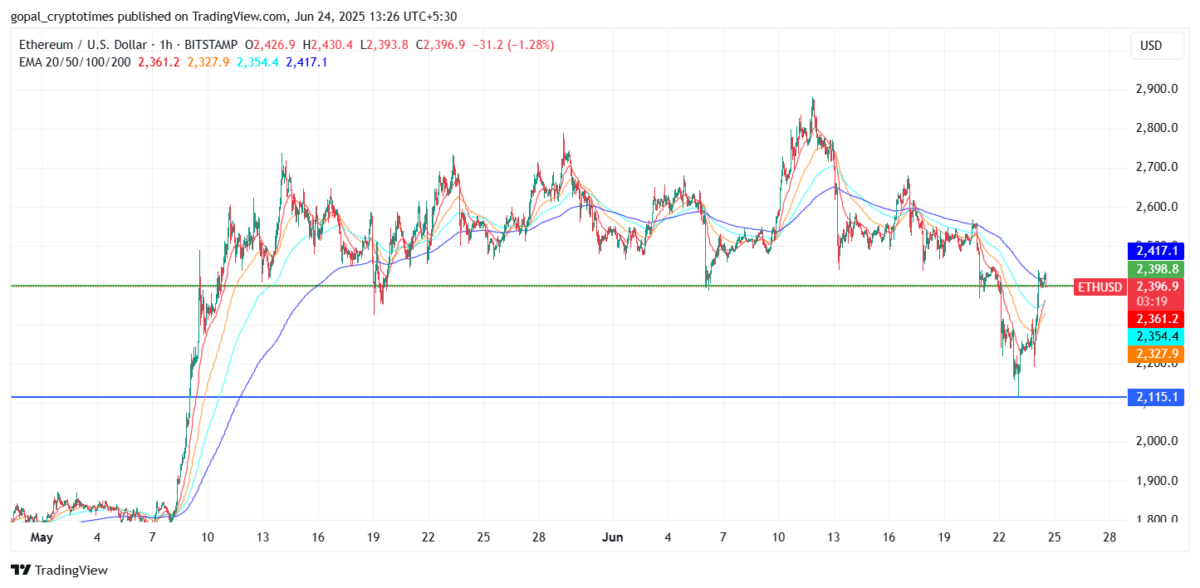Click the green 2,398.8 price axis tag

1156,269
